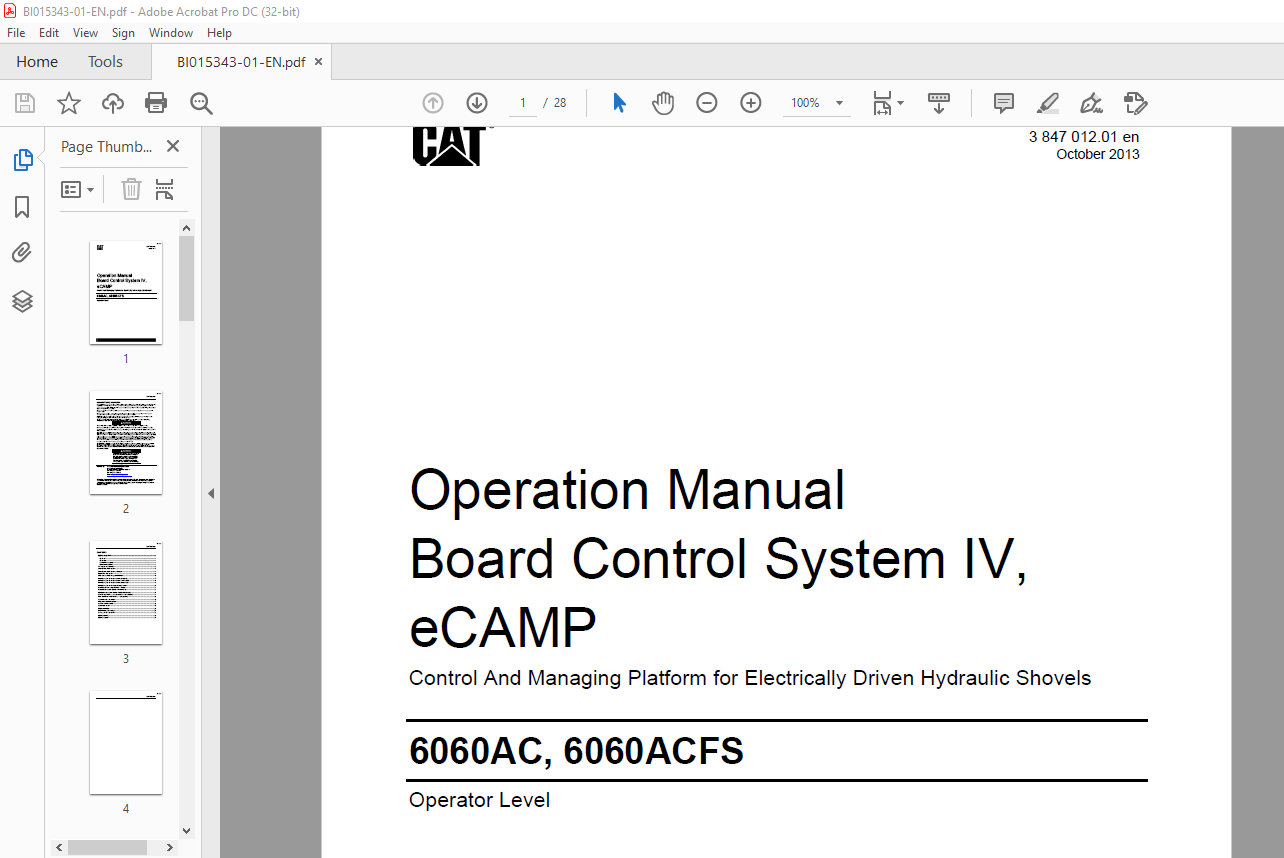
Task: Open the zoom percentage dropdown
Action: pyautogui.click(x=839, y=103)
